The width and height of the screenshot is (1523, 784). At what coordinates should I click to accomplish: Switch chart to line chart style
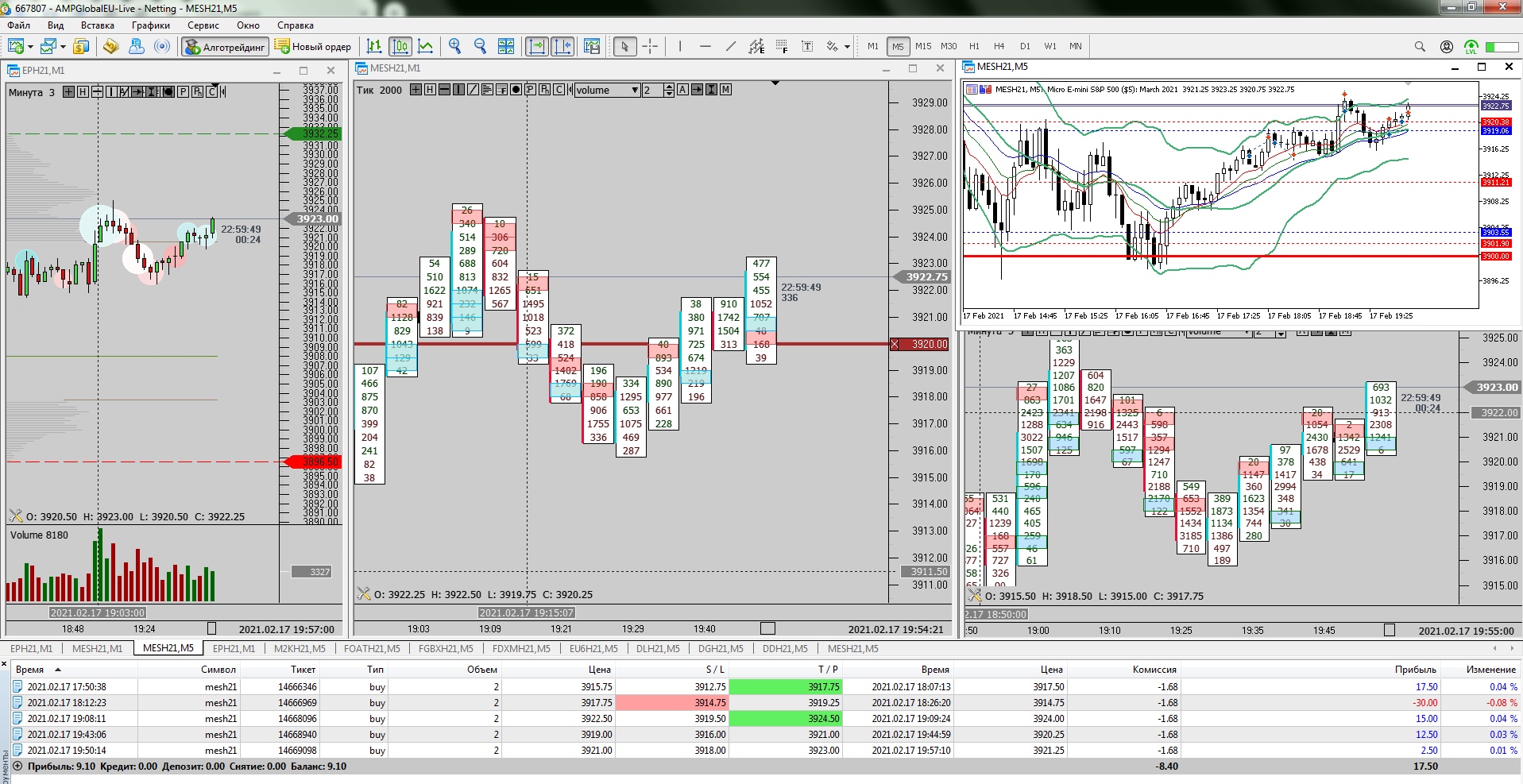click(x=426, y=46)
